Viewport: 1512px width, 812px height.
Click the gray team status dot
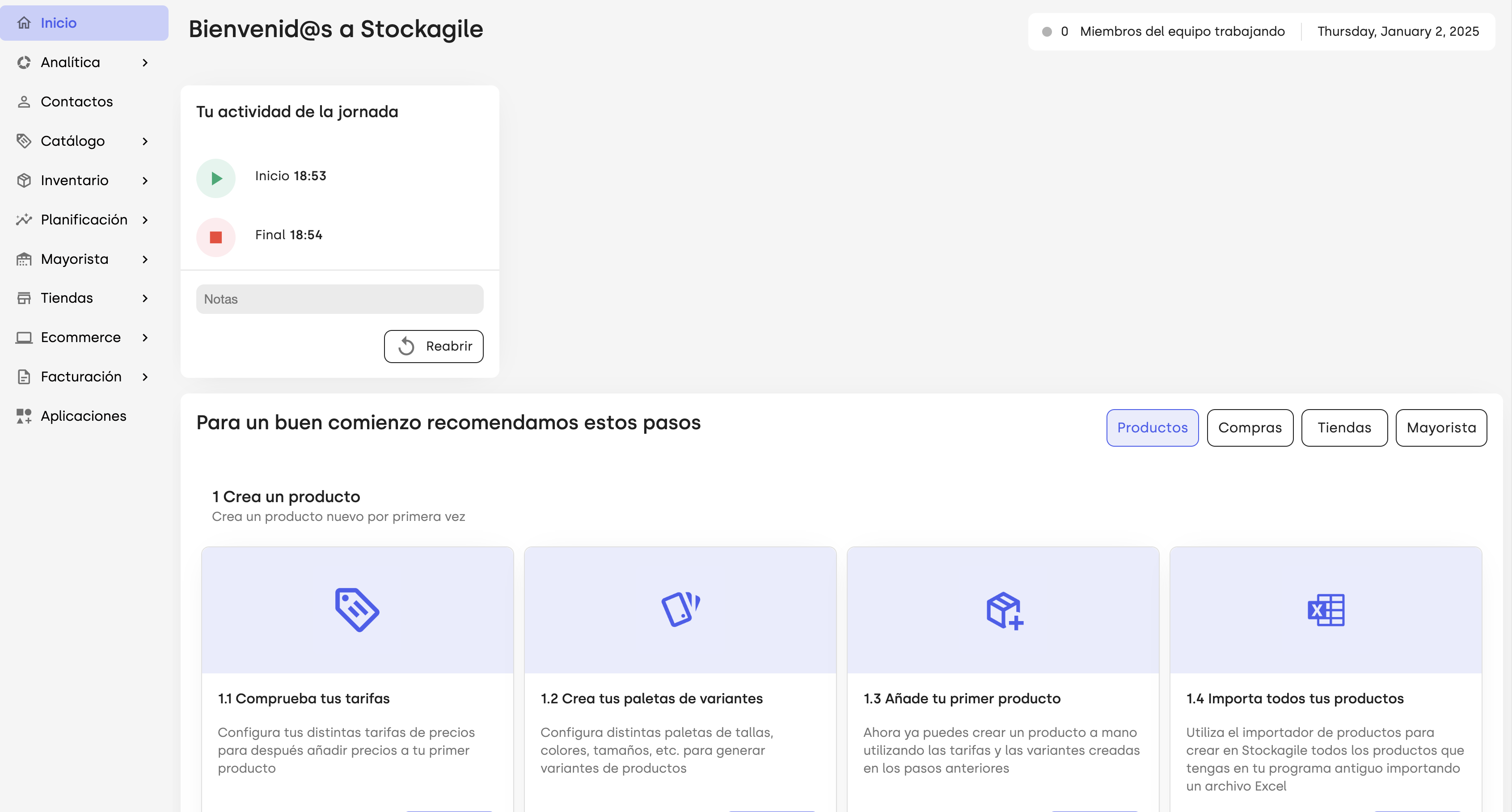point(1047,32)
